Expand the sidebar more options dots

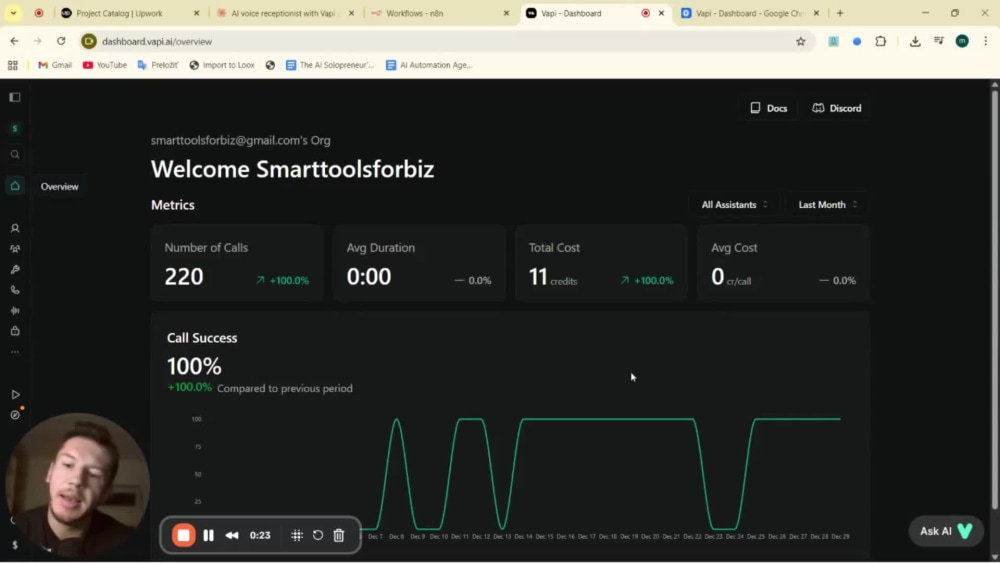tap(15, 352)
